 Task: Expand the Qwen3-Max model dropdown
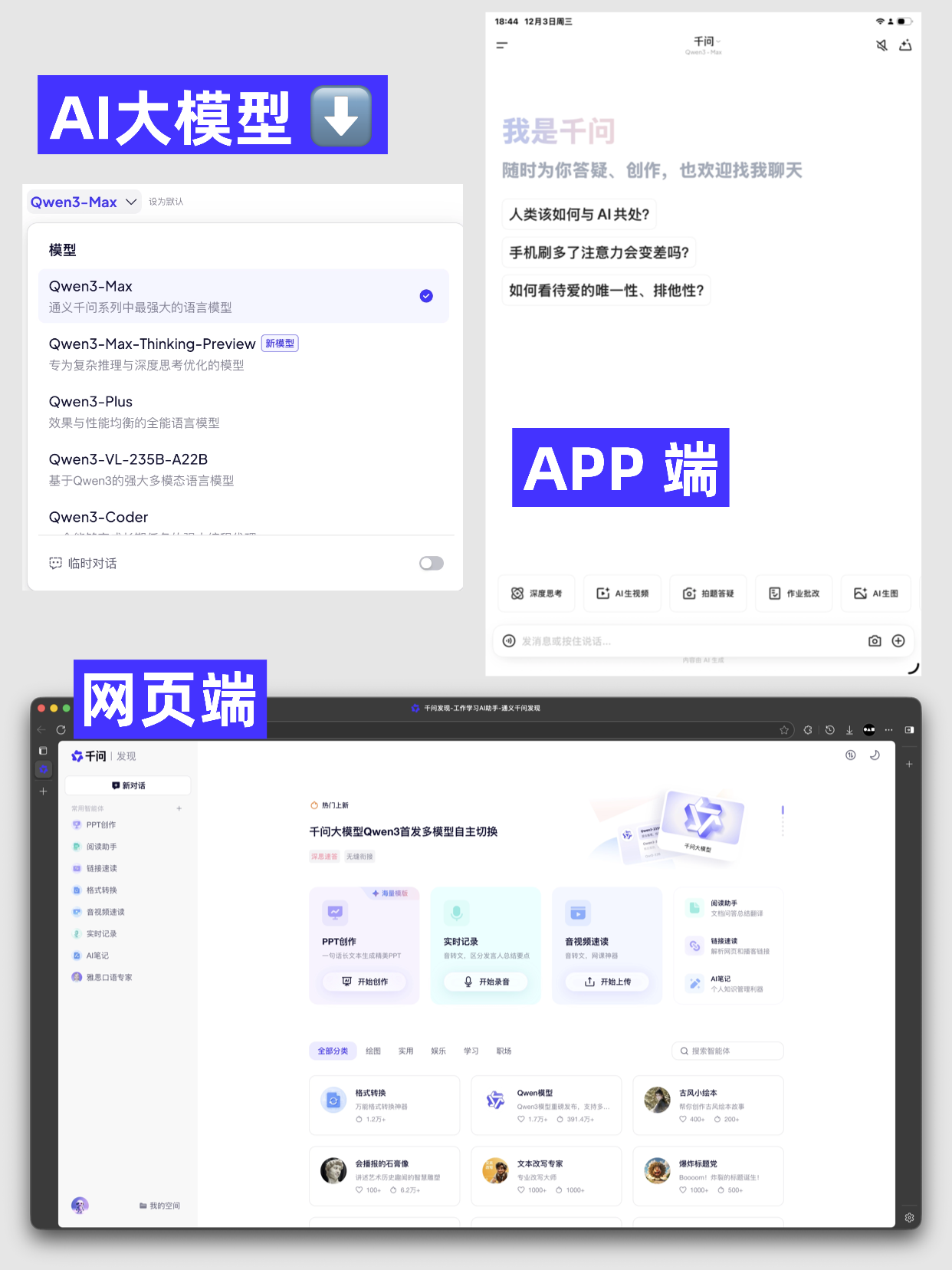pyautogui.click(x=84, y=202)
